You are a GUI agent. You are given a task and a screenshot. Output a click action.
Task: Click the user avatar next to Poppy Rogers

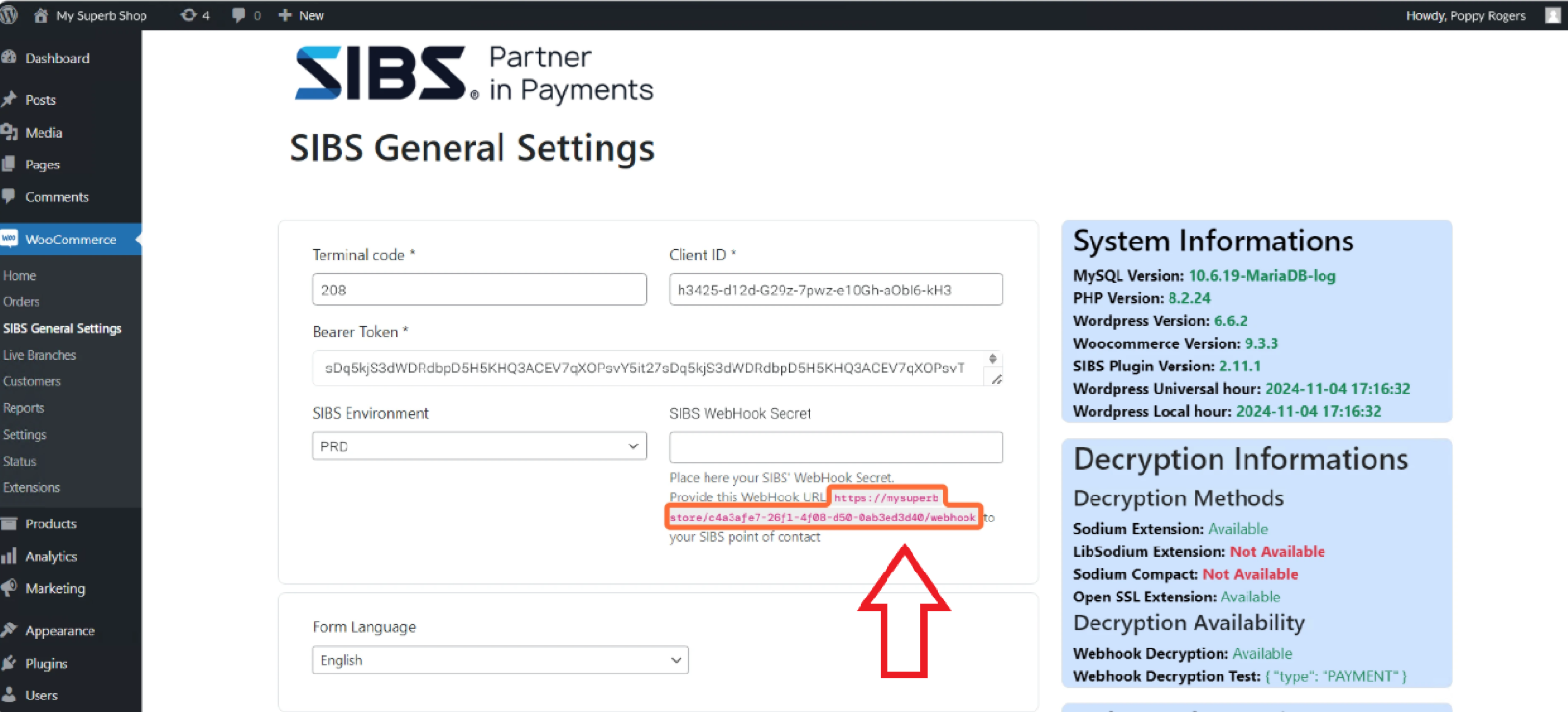point(1553,15)
